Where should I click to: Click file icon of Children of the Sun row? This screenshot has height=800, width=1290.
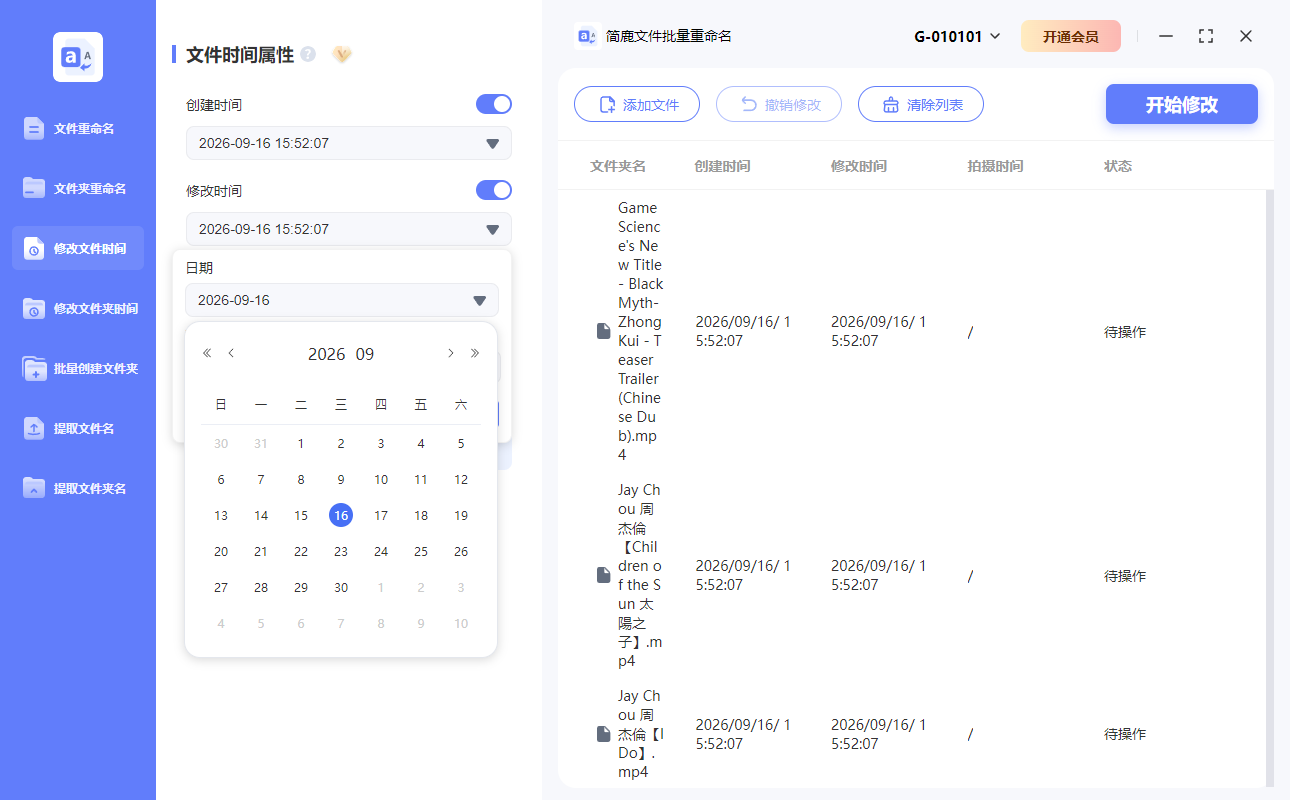tap(603, 575)
